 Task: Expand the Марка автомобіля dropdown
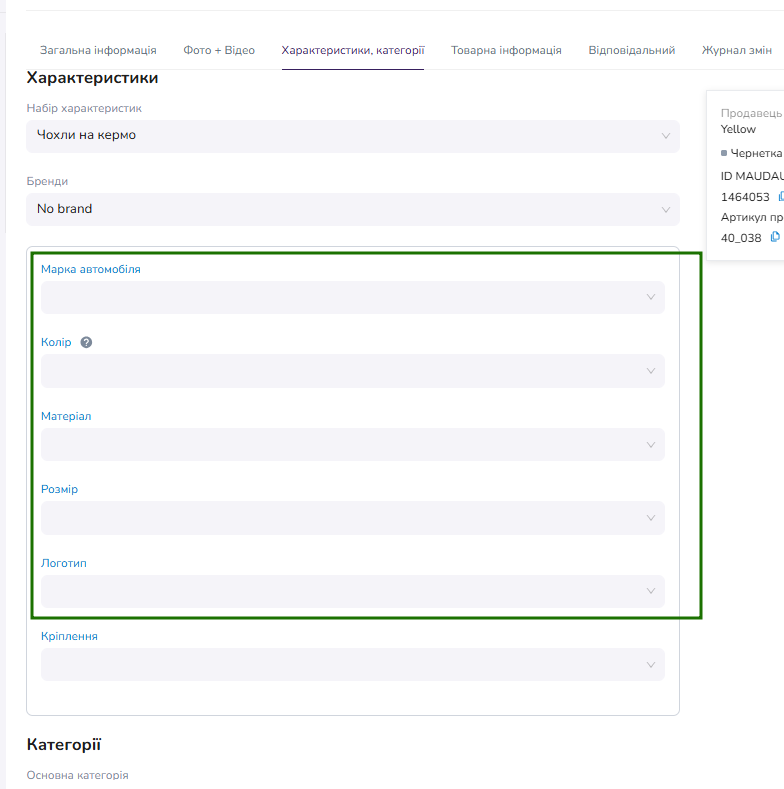click(353, 297)
